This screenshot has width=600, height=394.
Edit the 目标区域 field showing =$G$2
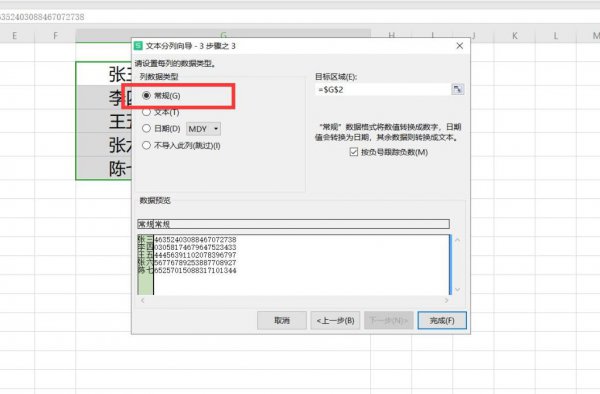(383, 90)
